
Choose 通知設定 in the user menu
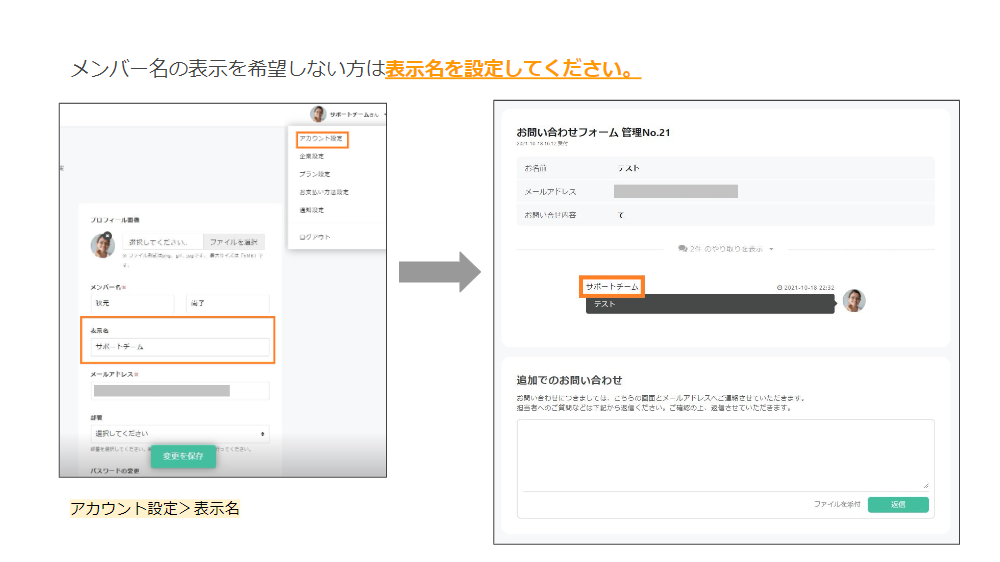pyautogui.click(x=312, y=210)
